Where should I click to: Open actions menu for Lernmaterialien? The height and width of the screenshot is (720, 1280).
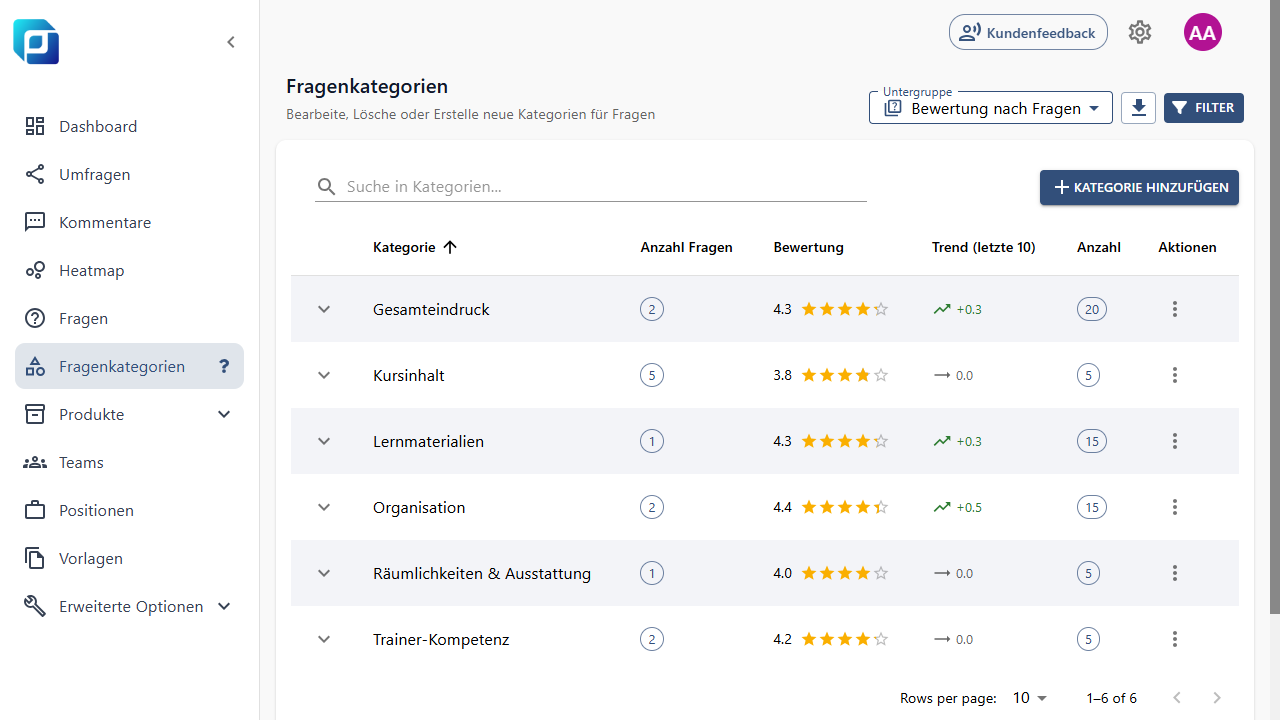[x=1175, y=441]
